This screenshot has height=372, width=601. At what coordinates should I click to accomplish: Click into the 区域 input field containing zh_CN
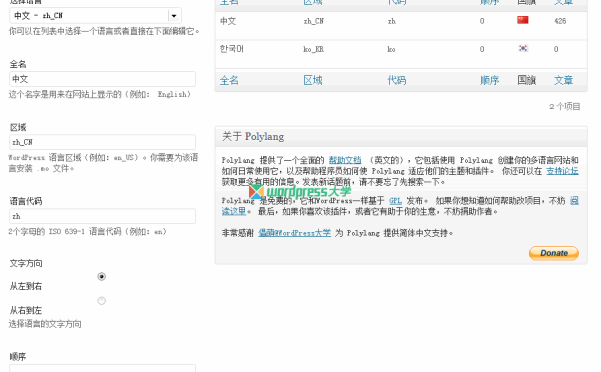click(102, 142)
